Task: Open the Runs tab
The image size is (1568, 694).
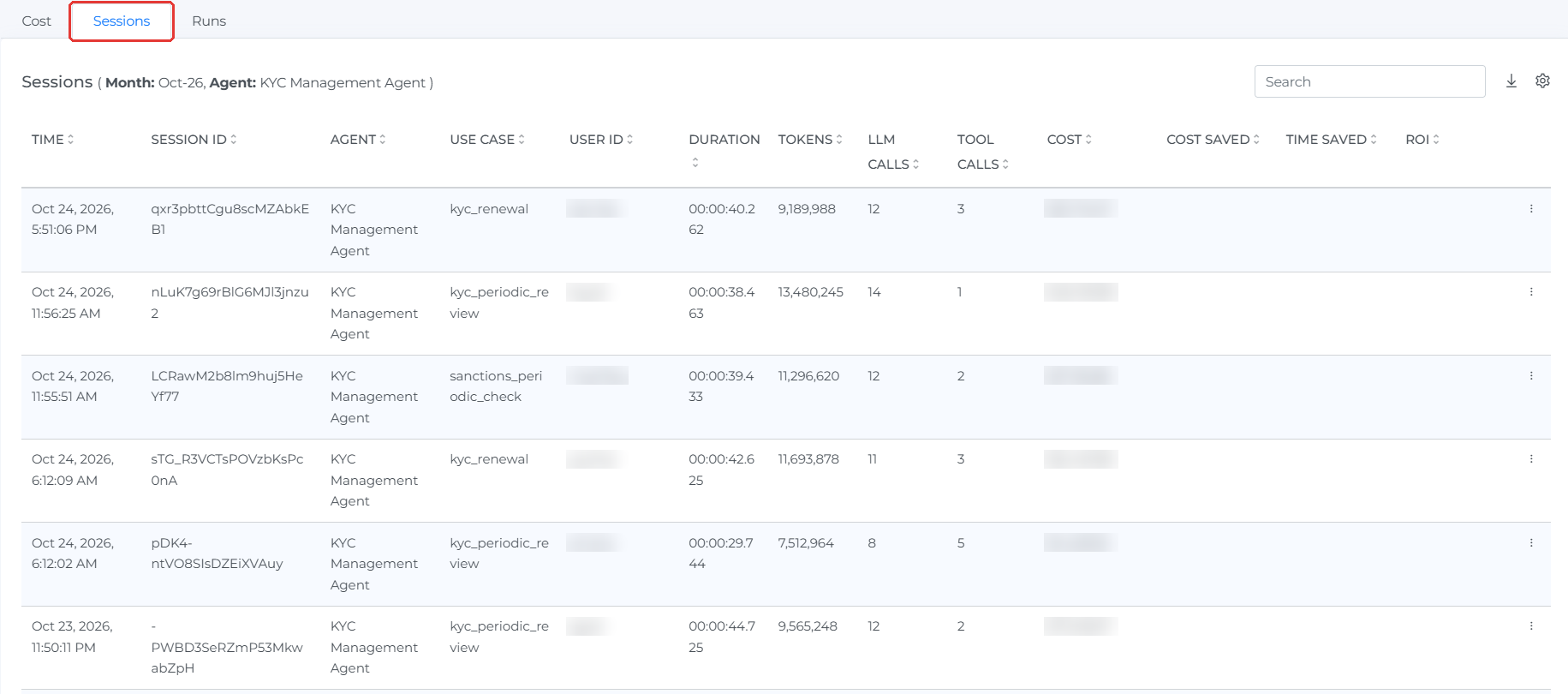Action: [209, 21]
